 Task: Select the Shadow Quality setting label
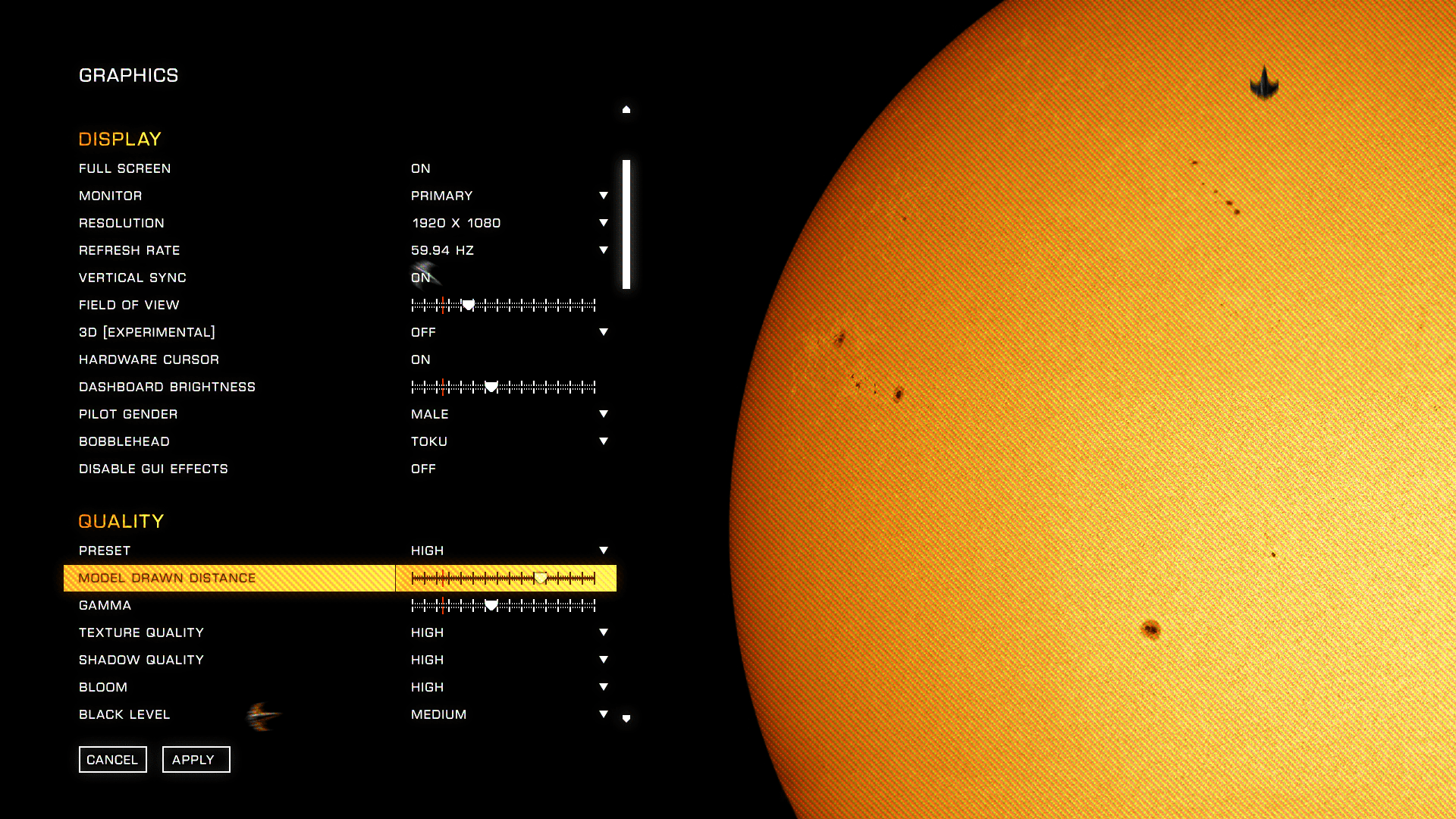(142, 660)
